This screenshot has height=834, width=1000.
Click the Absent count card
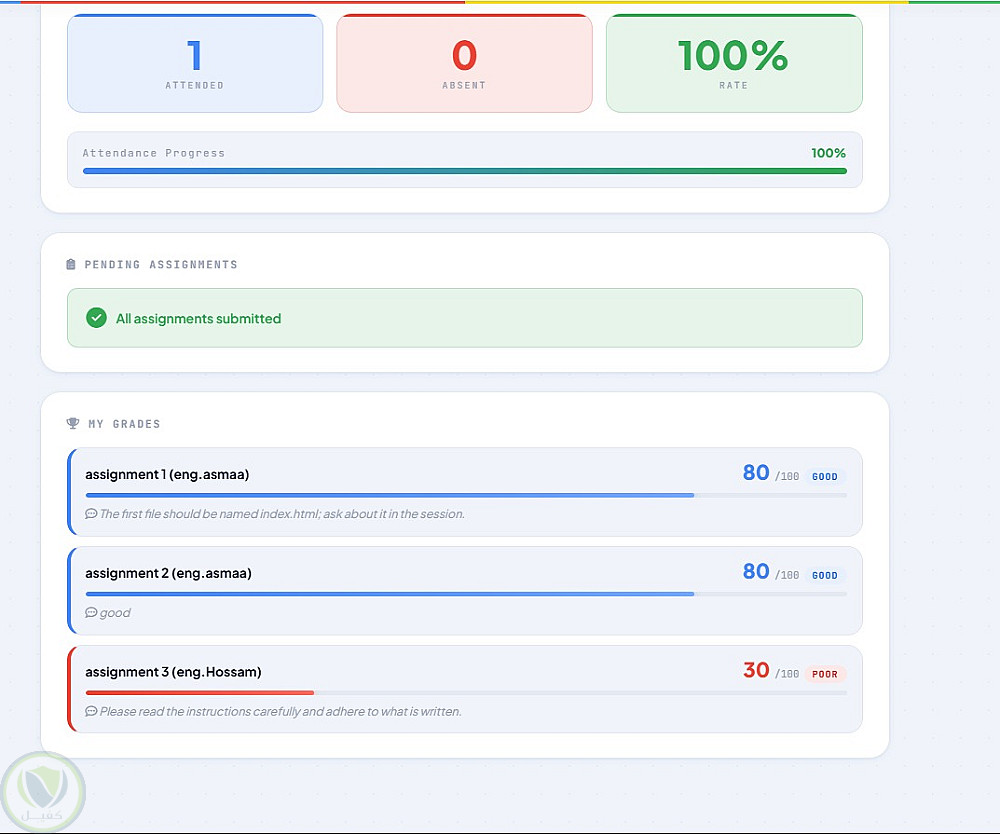tap(464, 63)
